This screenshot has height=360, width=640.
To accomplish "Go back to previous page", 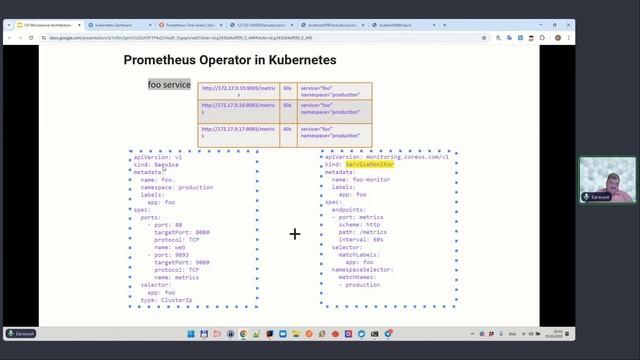I will pos(9,38).
